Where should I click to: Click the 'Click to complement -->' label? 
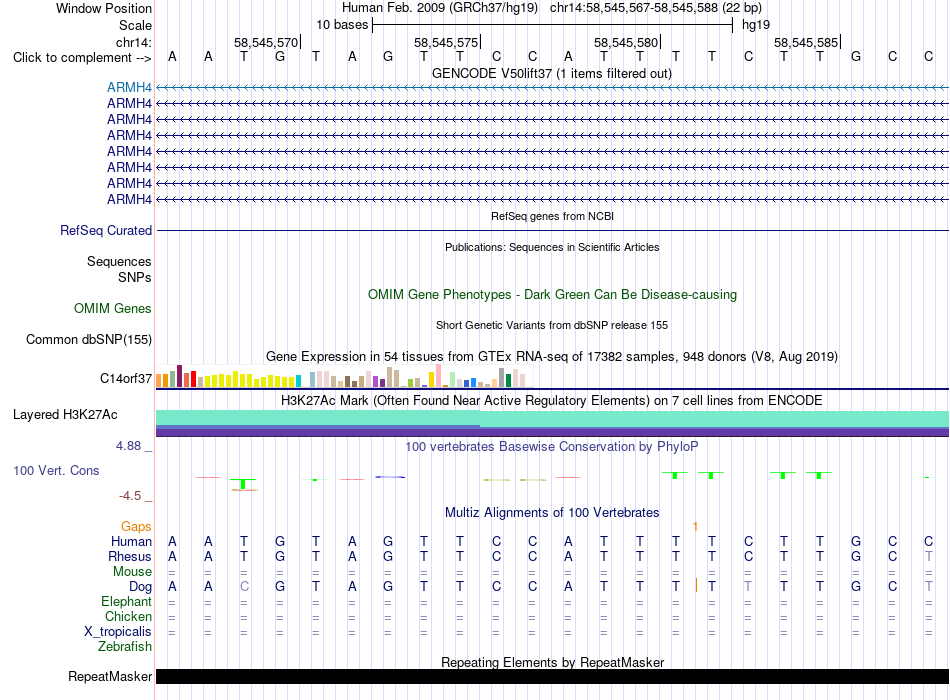(82, 58)
